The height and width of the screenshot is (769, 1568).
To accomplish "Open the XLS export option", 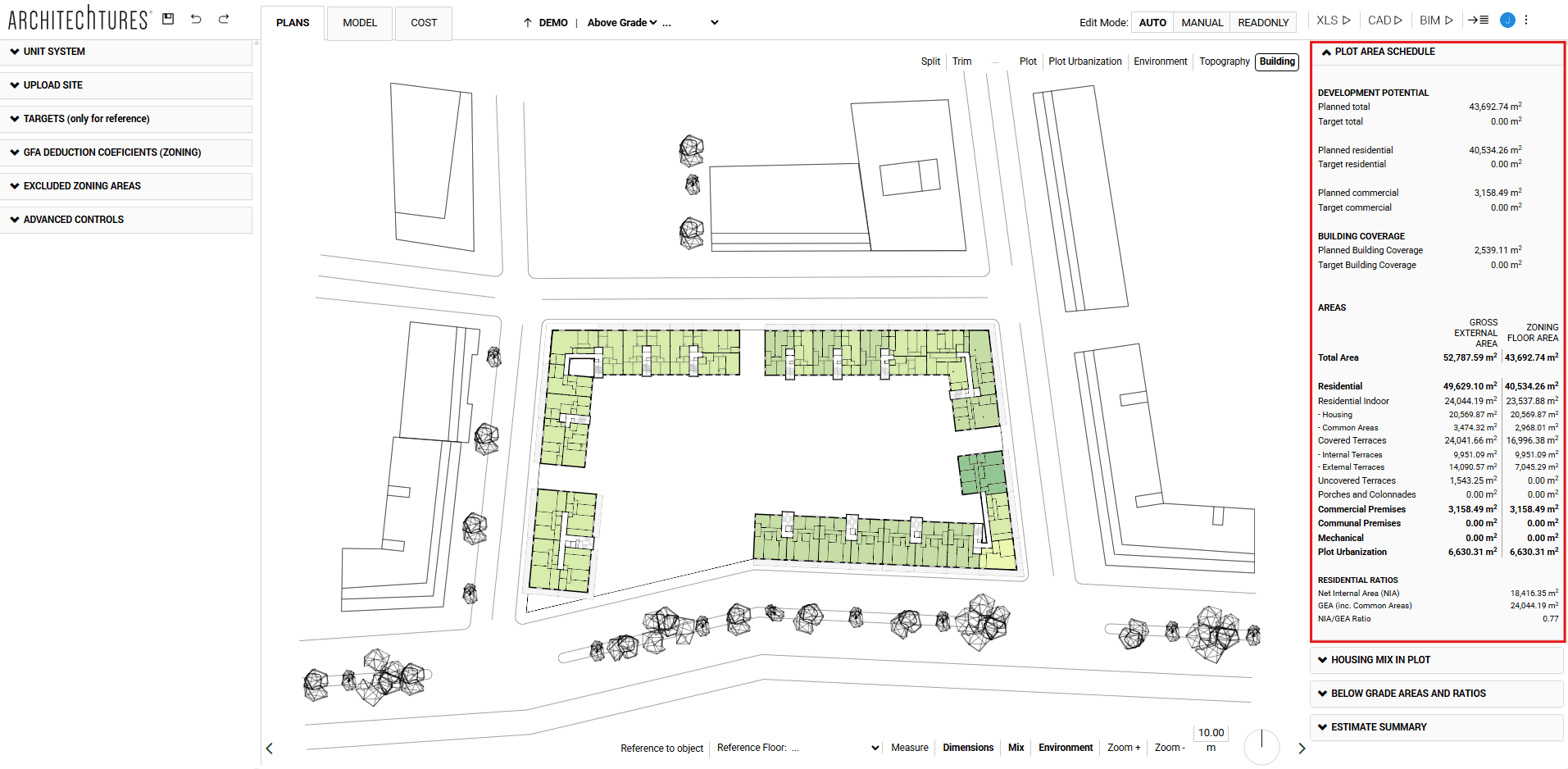I will [1332, 19].
